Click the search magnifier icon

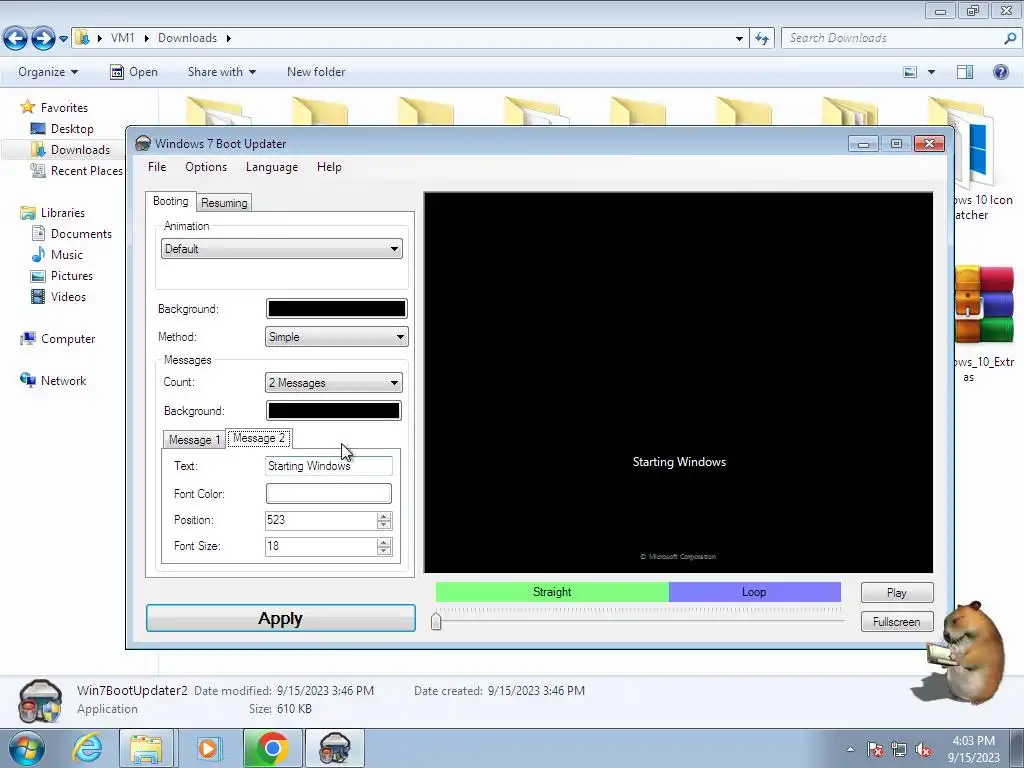coord(1010,39)
